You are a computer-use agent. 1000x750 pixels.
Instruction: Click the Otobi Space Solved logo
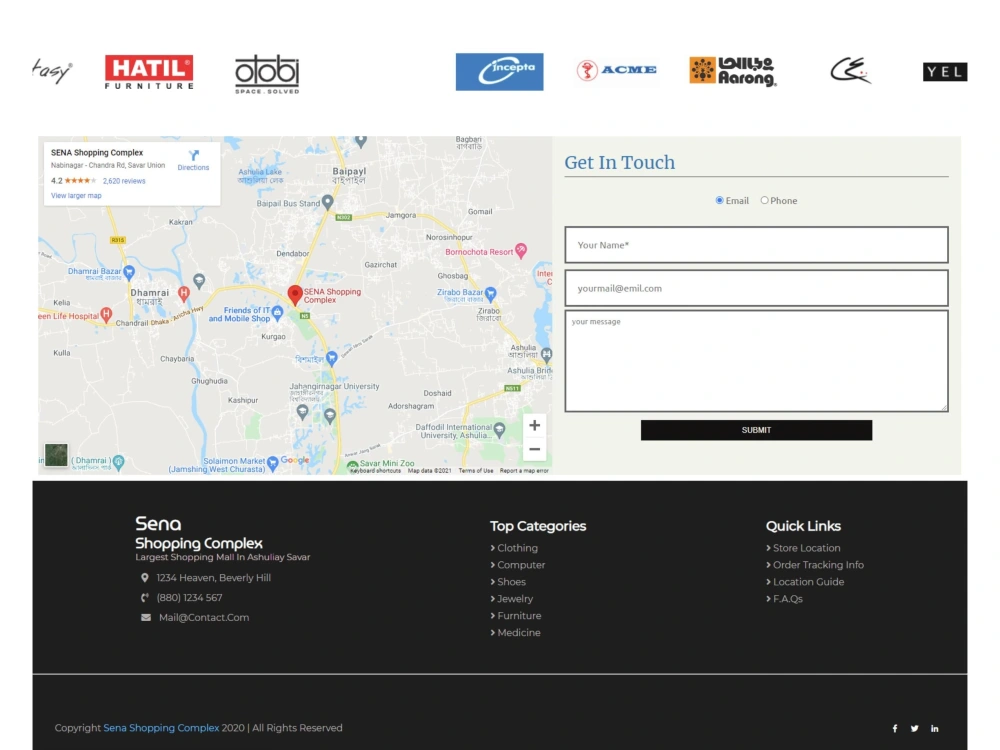[267, 75]
